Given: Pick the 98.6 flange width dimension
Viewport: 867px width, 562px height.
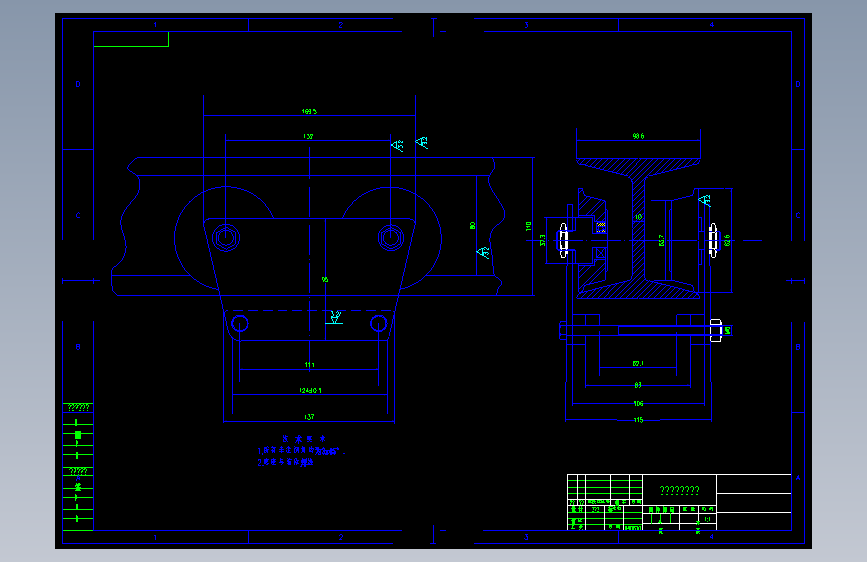Looking at the screenshot, I should [x=638, y=136].
